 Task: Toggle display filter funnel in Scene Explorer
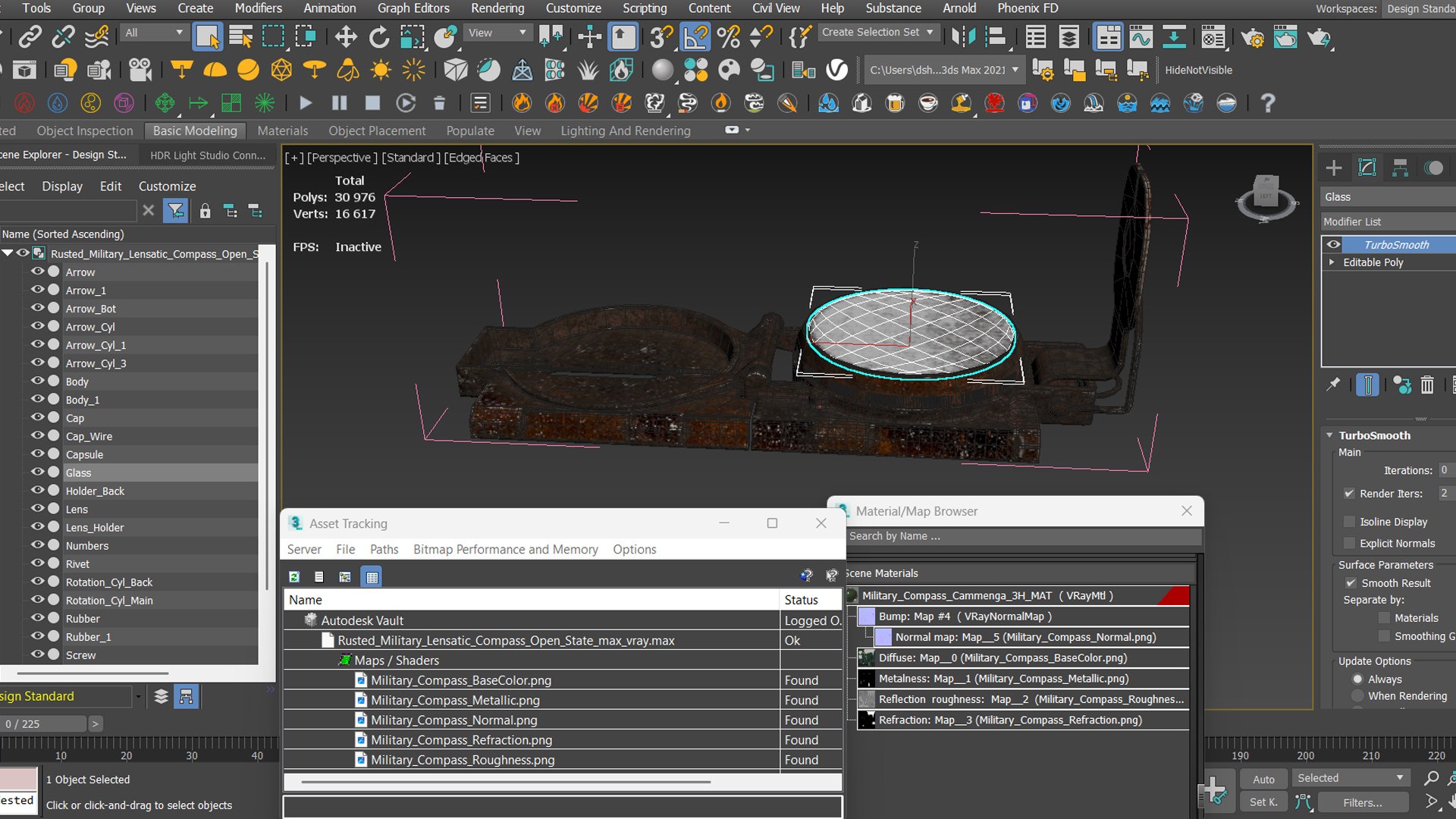(x=176, y=211)
